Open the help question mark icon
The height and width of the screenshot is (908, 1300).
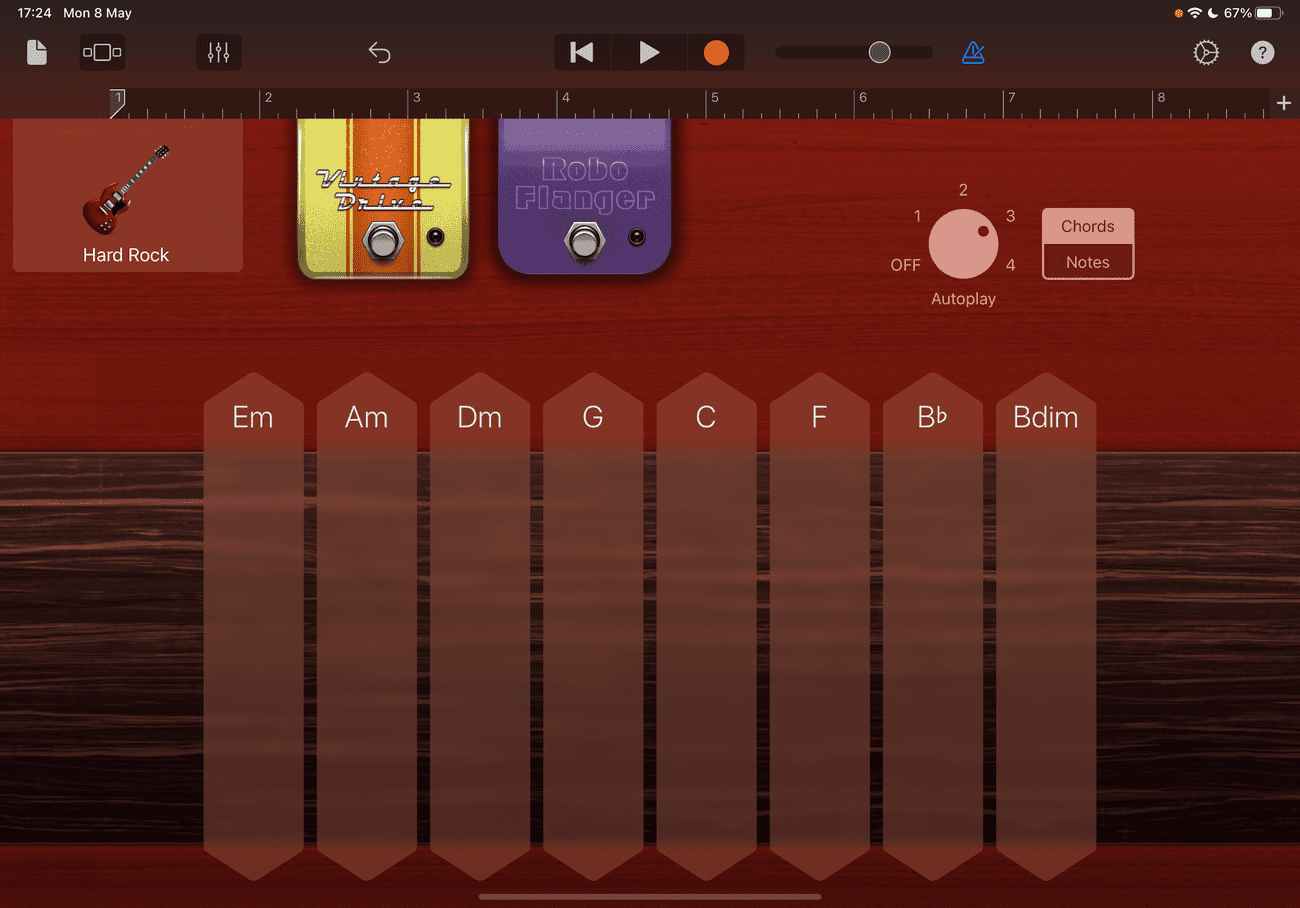click(x=1262, y=52)
